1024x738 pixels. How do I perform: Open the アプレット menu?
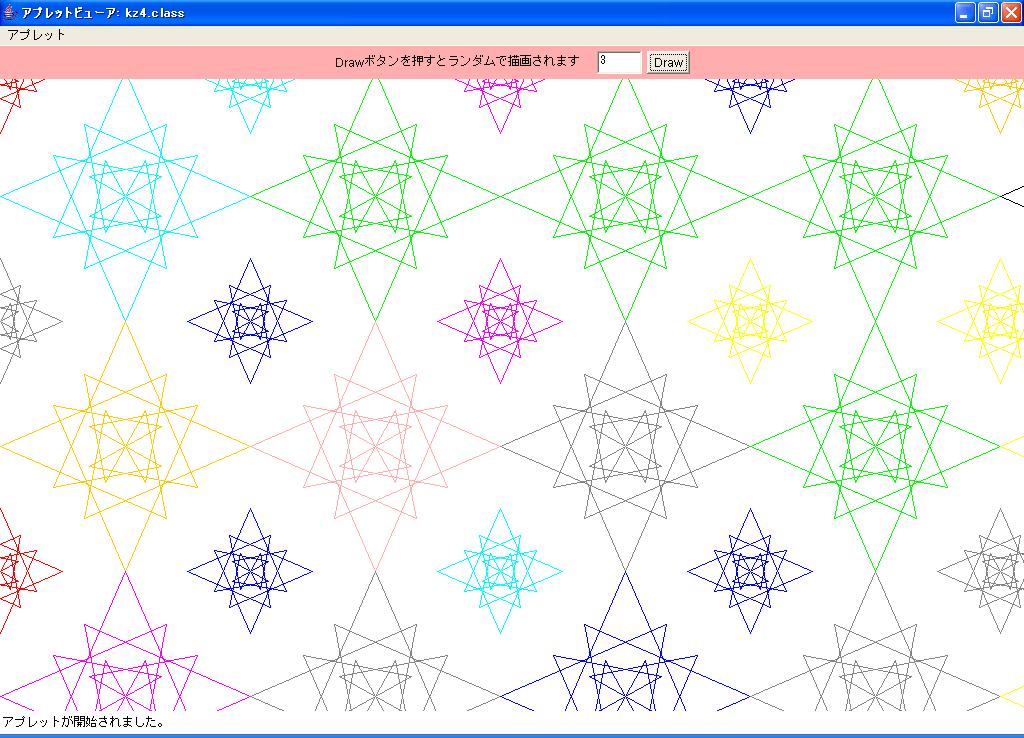click(36, 34)
